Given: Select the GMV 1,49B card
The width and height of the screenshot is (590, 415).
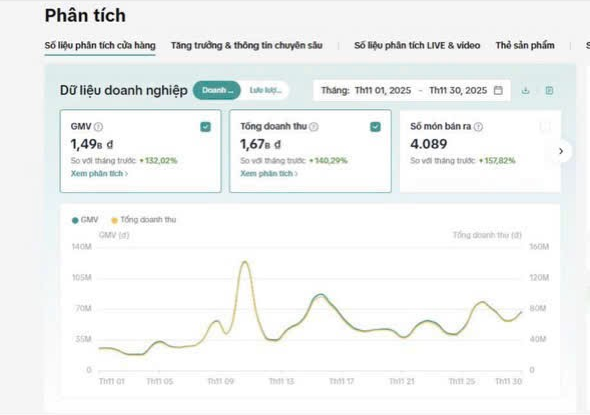Looking at the screenshot, I should (140, 151).
